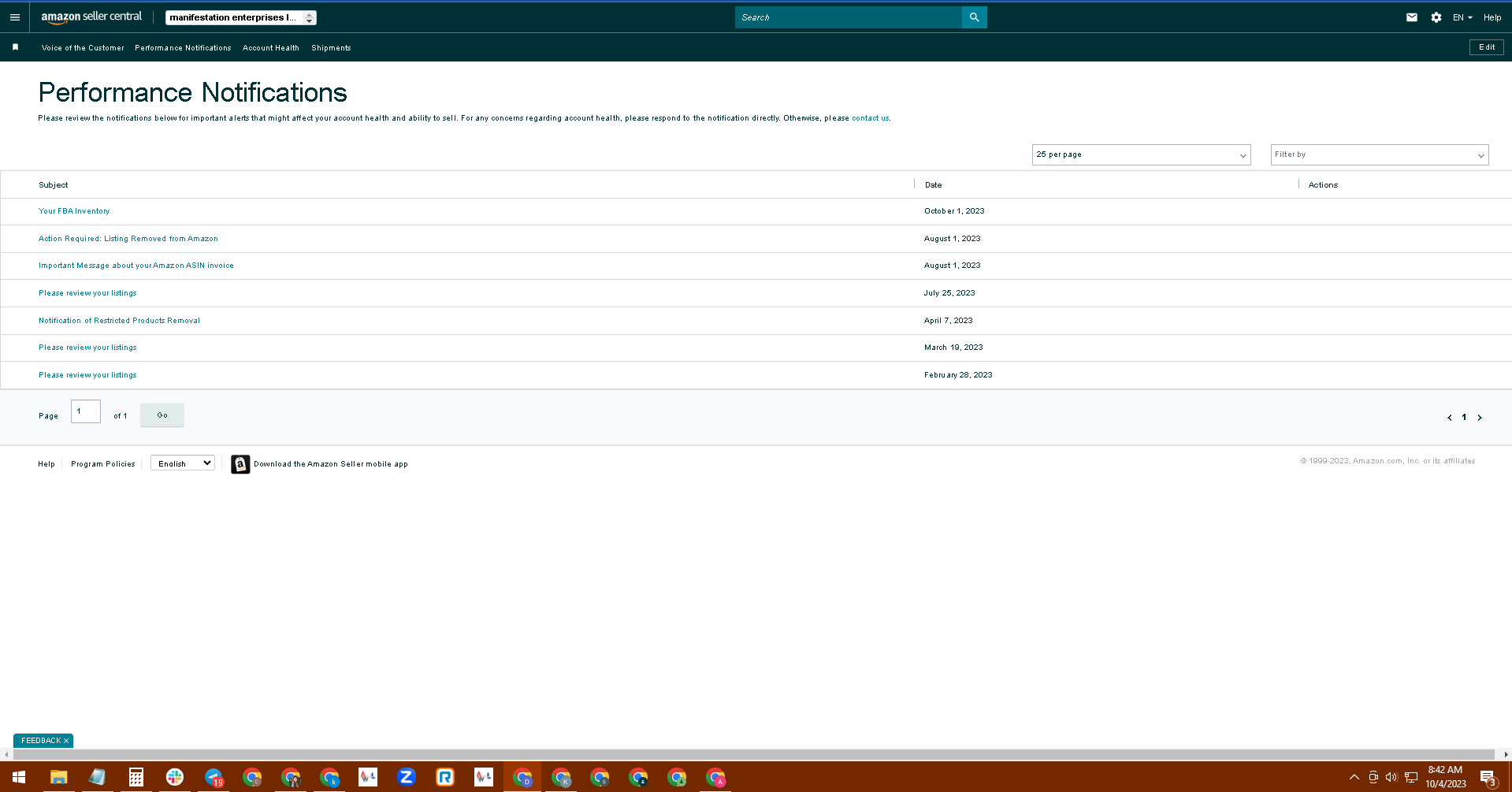Click the date April 7, 2023
The width and height of the screenshot is (1512, 792).
point(949,321)
